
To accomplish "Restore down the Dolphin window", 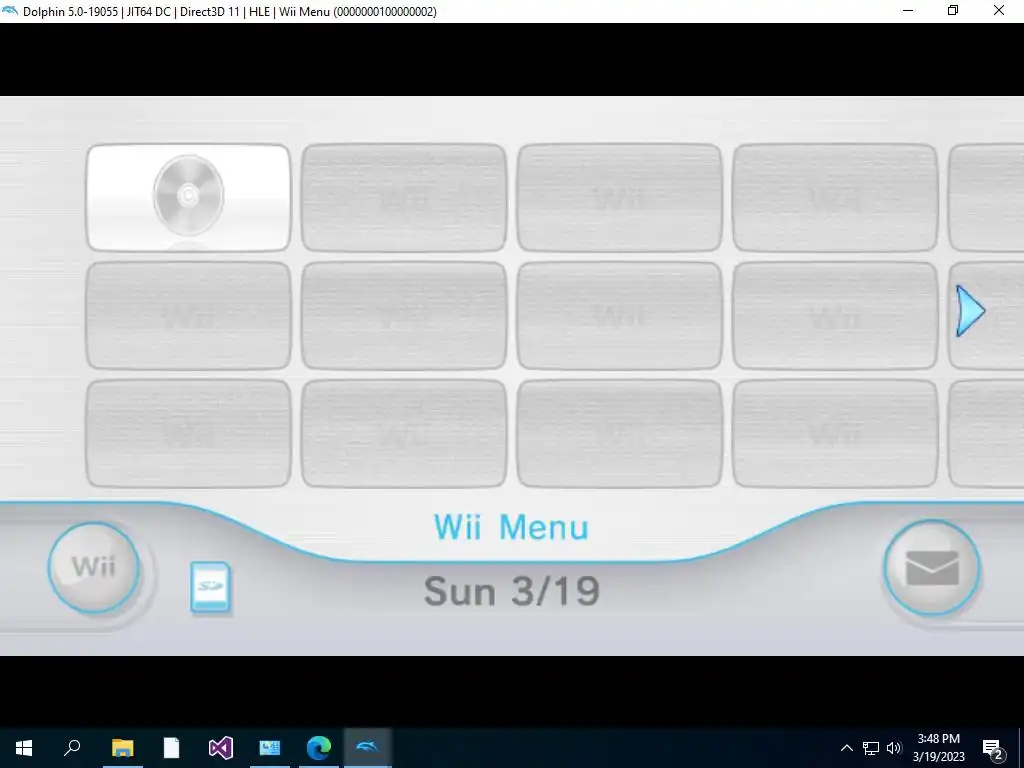I will click(953, 10).
